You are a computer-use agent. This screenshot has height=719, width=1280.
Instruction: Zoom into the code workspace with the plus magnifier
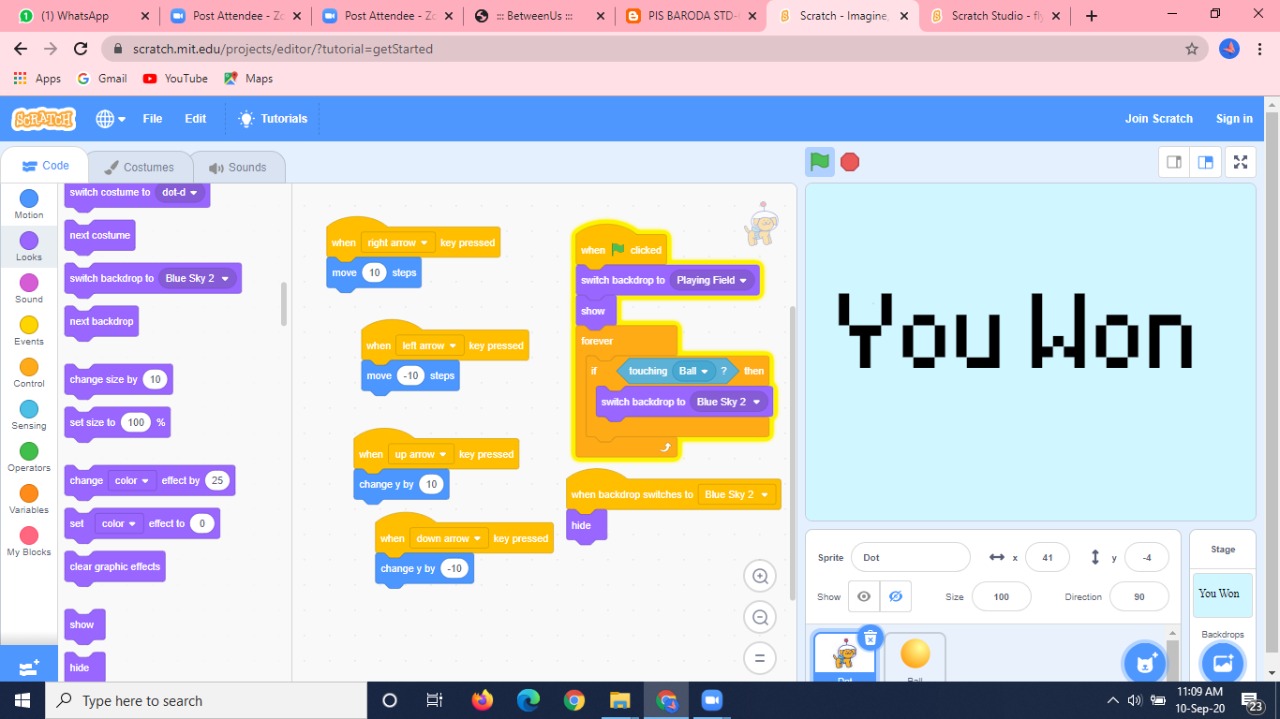pyautogui.click(x=759, y=576)
